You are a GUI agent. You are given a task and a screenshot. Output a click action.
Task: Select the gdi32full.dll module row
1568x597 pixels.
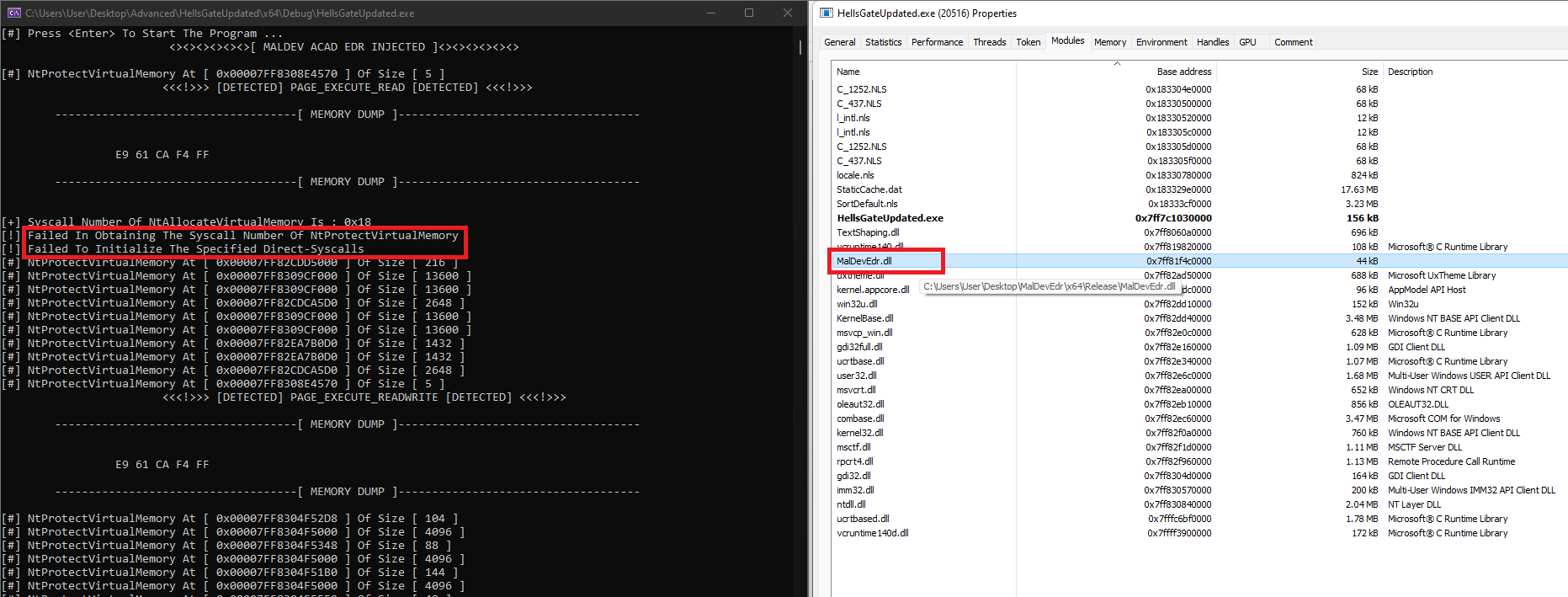click(1199, 347)
